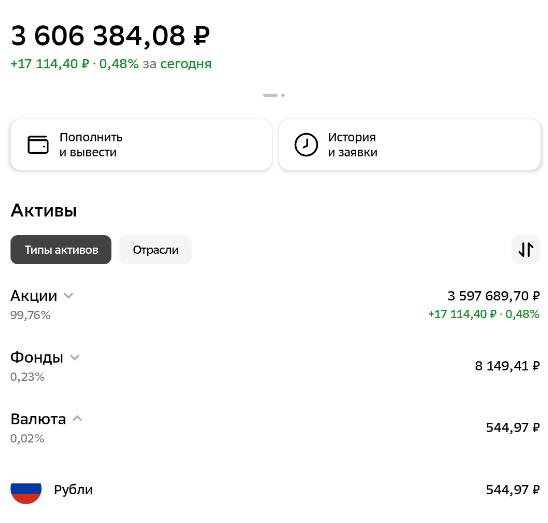
Task: Click total portfolio value 3 606 384,08 ₽
Action: (110, 36)
